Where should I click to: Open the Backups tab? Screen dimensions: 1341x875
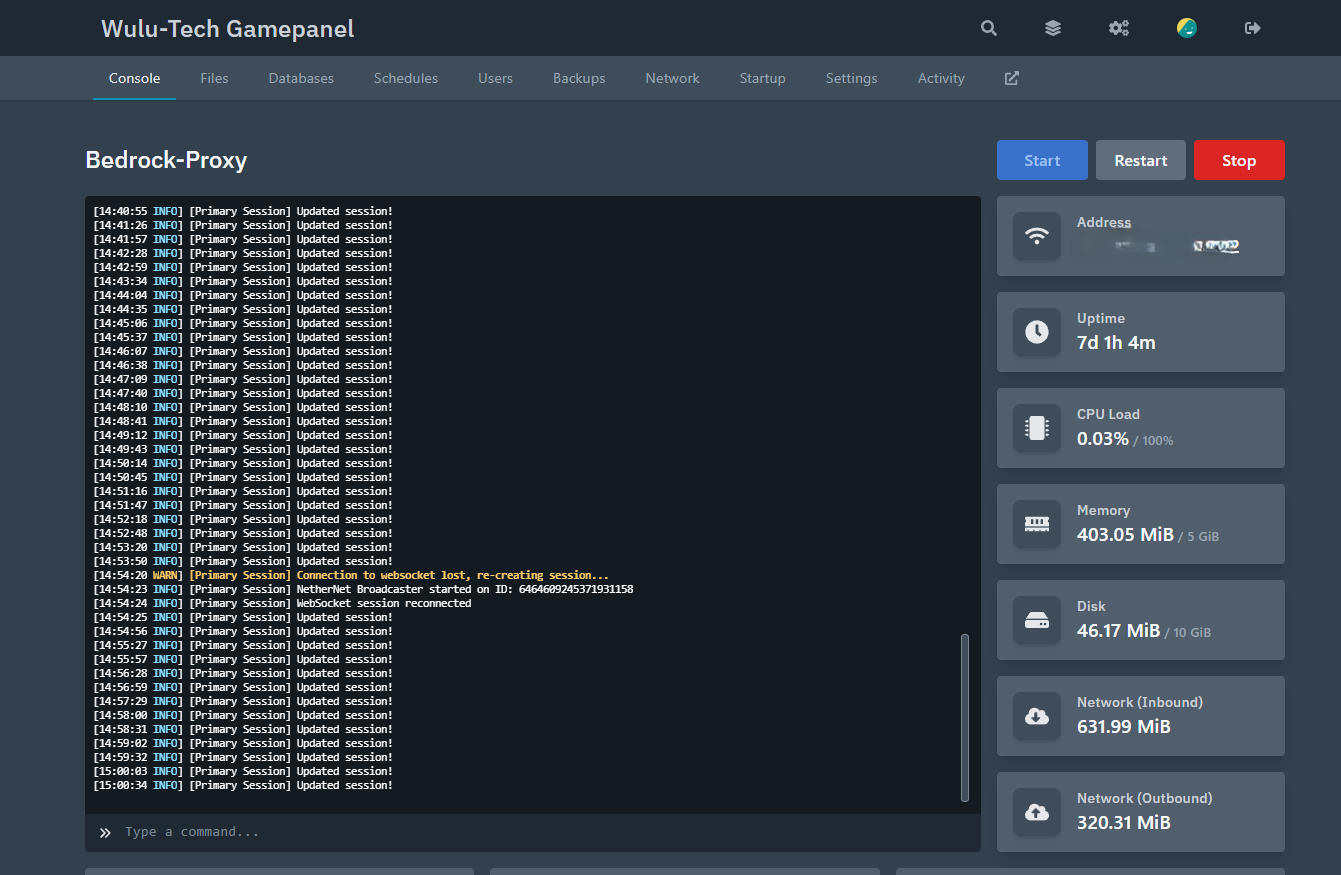[579, 78]
